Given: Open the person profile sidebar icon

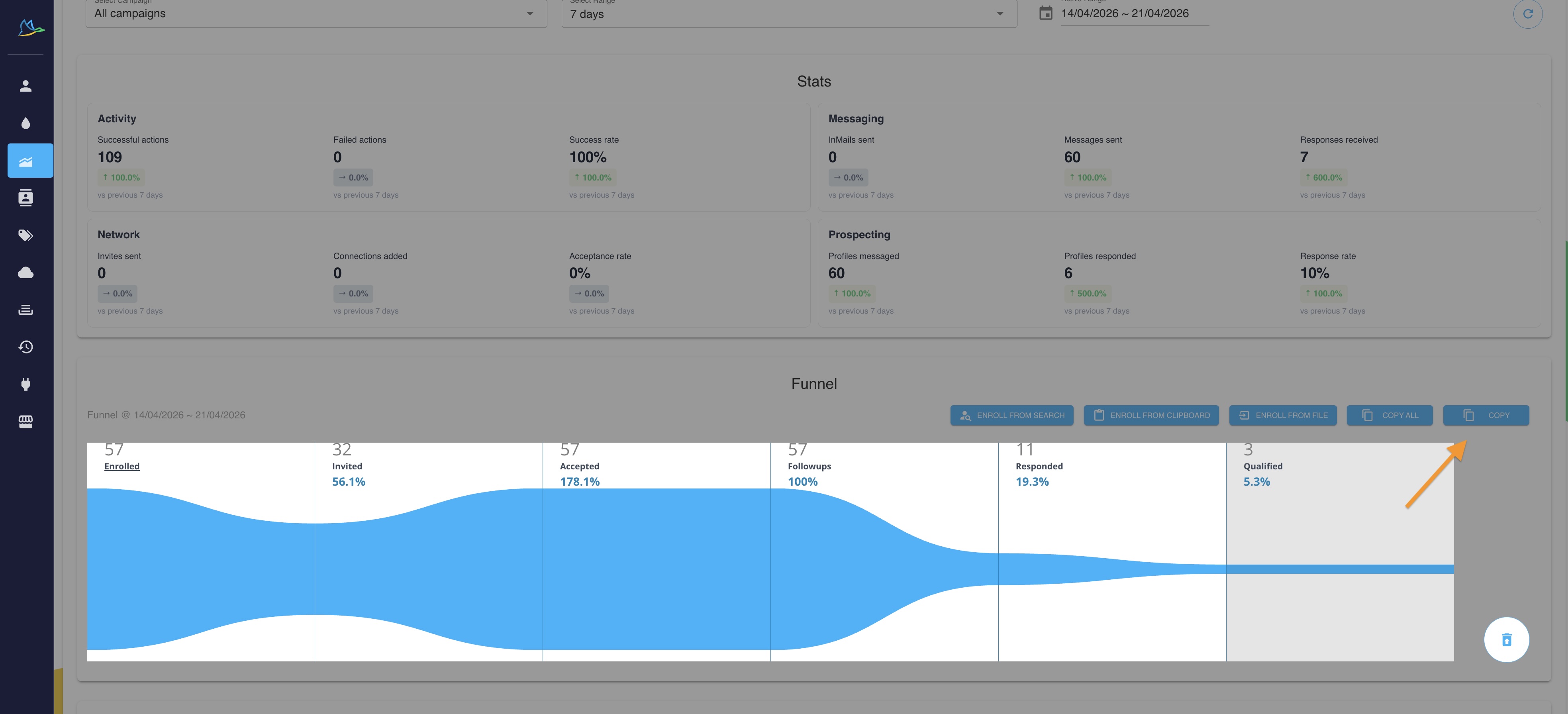Looking at the screenshot, I should [x=25, y=86].
